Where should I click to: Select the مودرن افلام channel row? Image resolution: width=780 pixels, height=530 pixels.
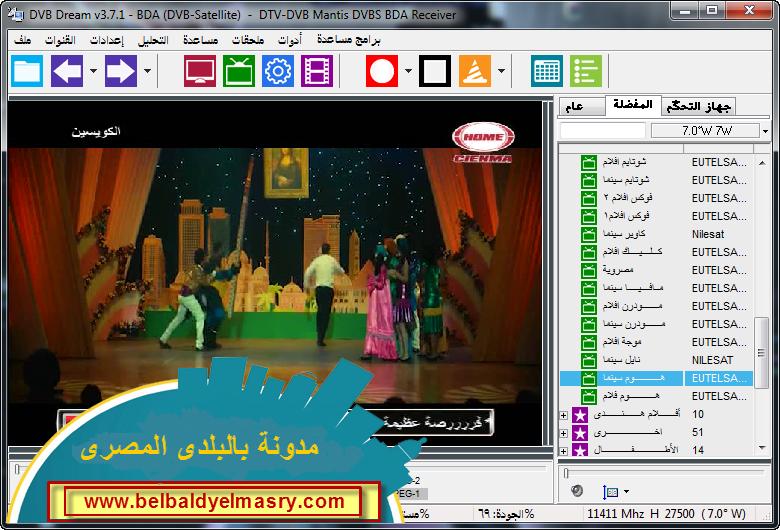(656, 307)
